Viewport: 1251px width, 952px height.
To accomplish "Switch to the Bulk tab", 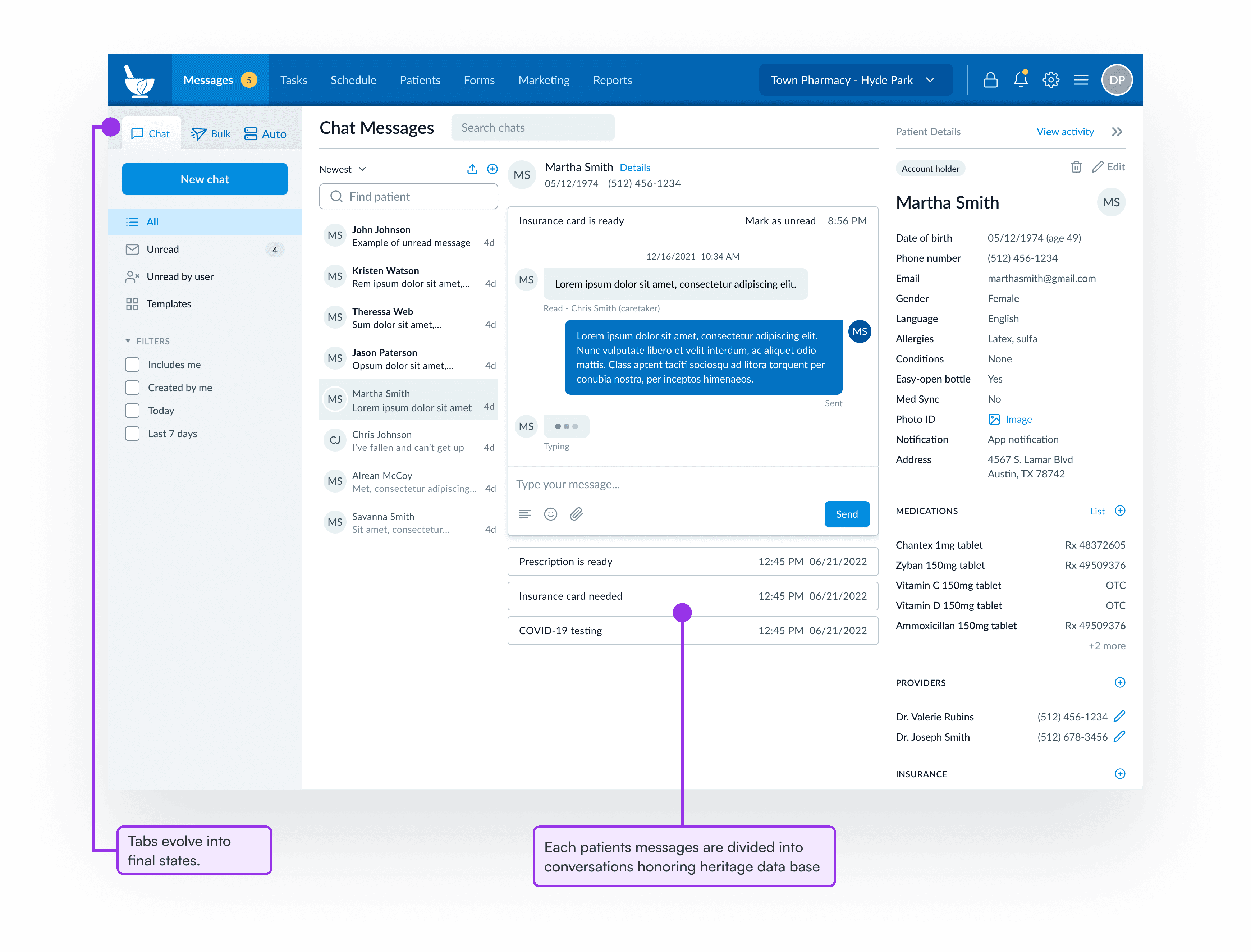I will tap(211, 134).
